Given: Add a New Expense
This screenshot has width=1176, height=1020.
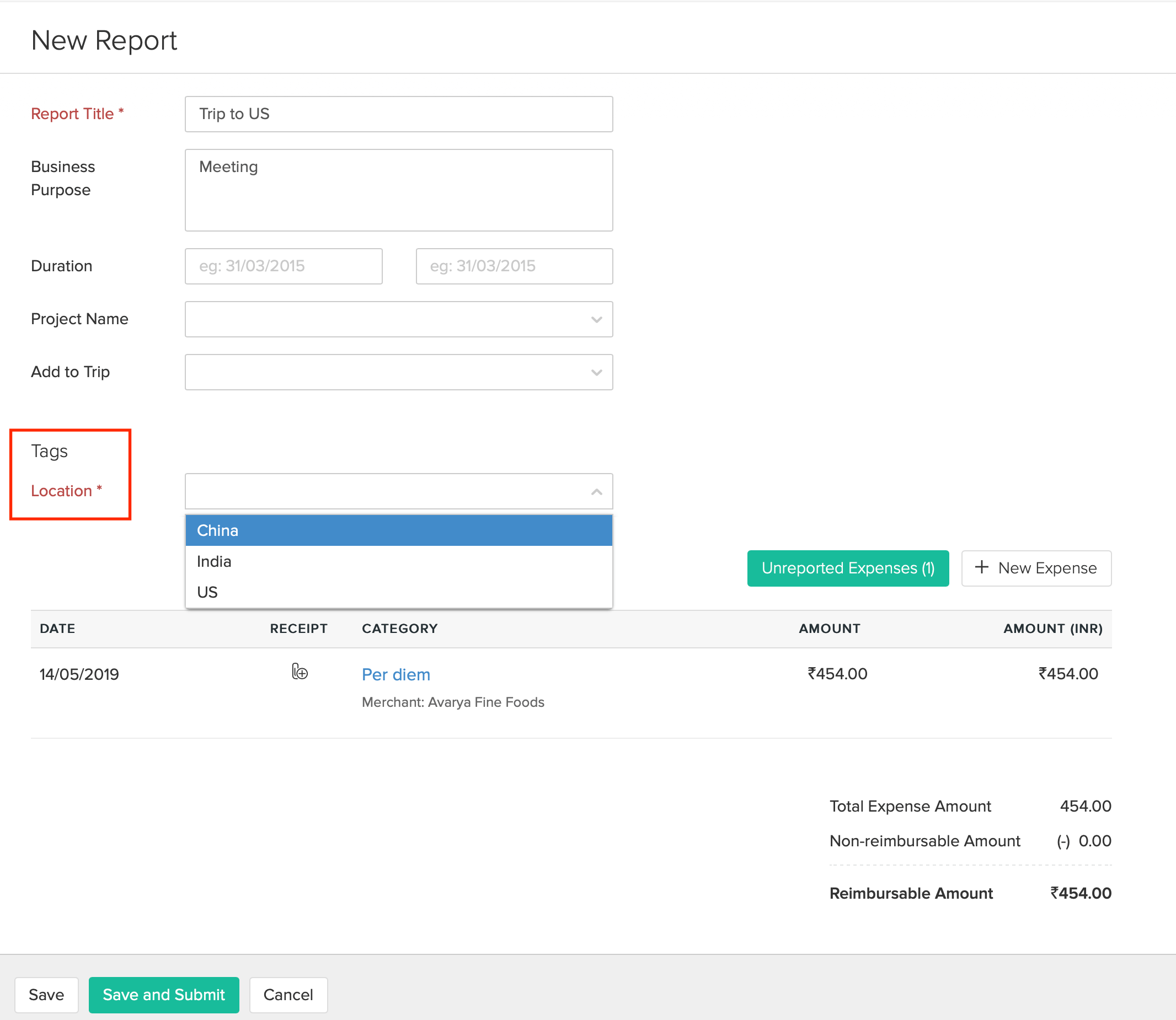Looking at the screenshot, I should click(1046, 568).
